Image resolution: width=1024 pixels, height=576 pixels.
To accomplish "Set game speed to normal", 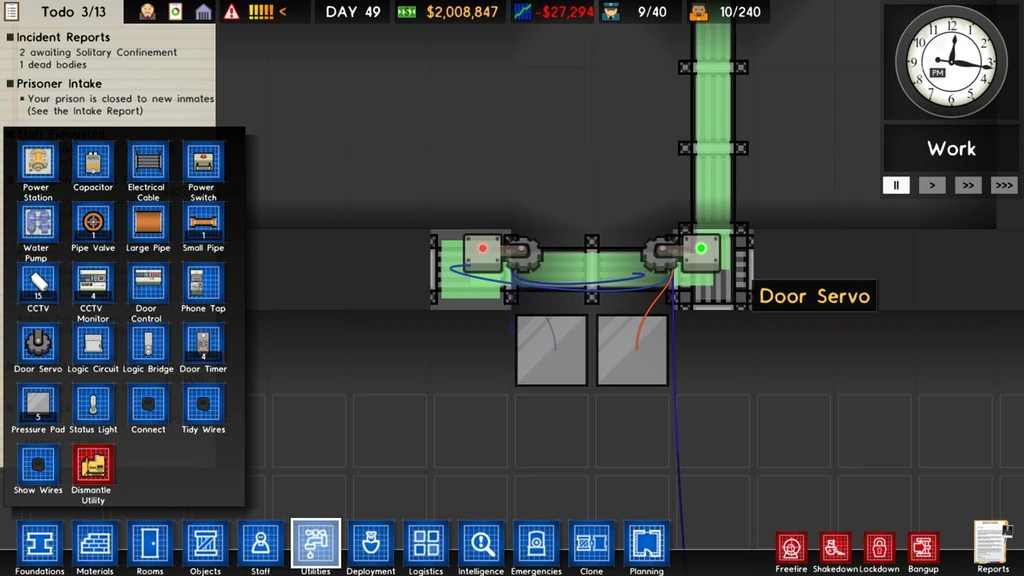I will click(932, 185).
